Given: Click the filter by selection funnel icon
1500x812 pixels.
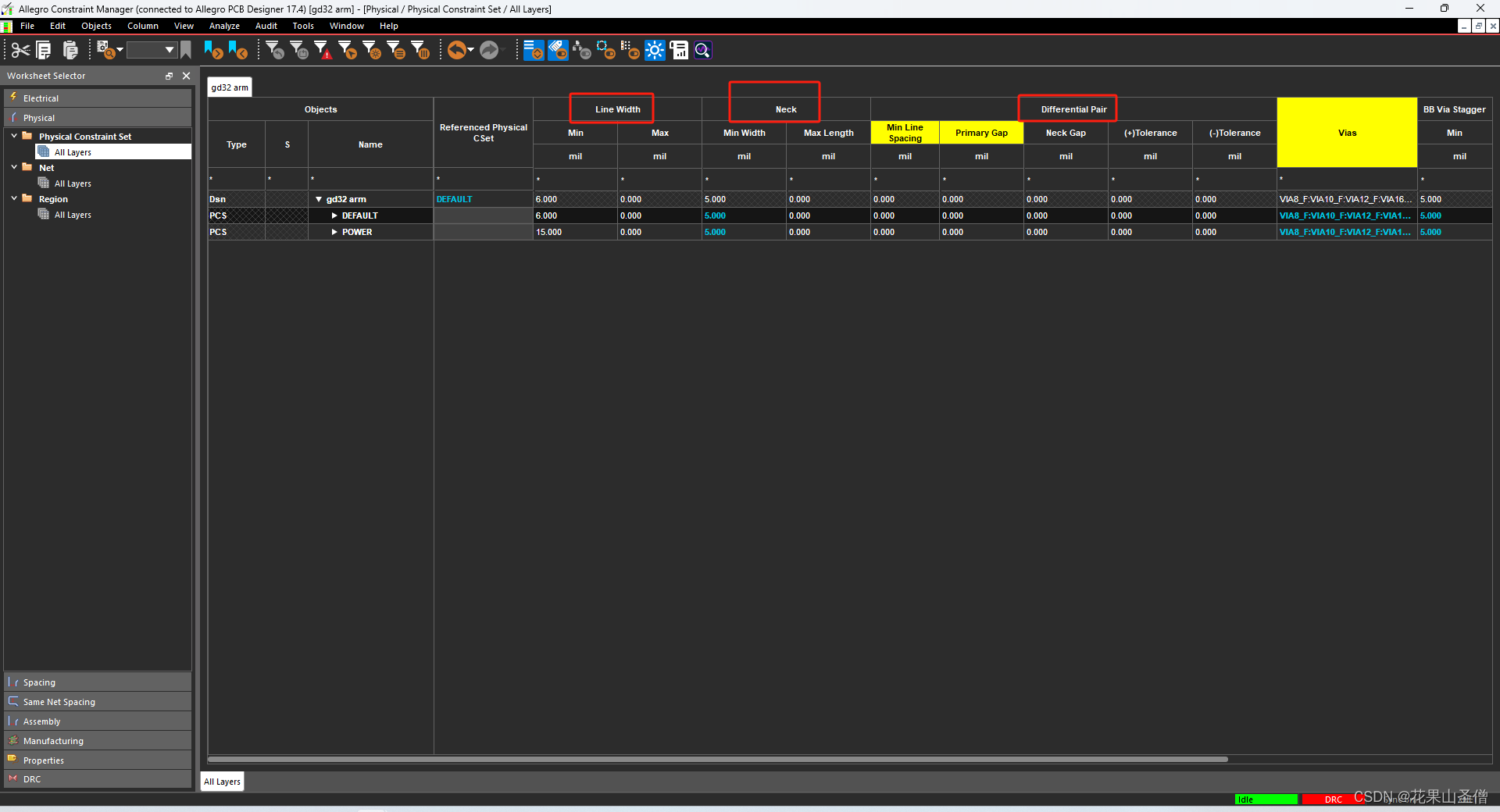Looking at the screenshot, I should tap(348, 51).
